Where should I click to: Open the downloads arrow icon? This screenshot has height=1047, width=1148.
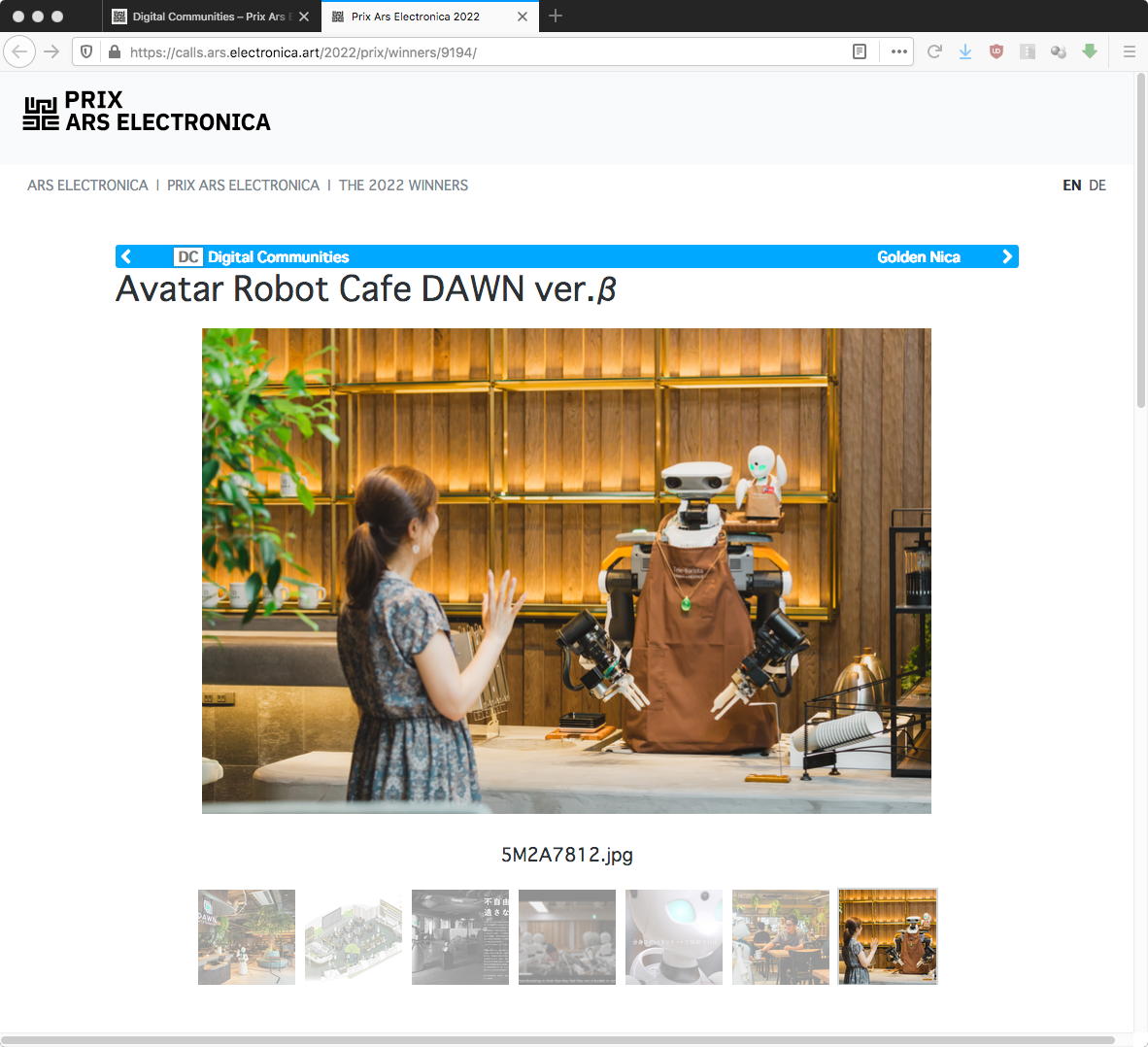pos(965,52)
